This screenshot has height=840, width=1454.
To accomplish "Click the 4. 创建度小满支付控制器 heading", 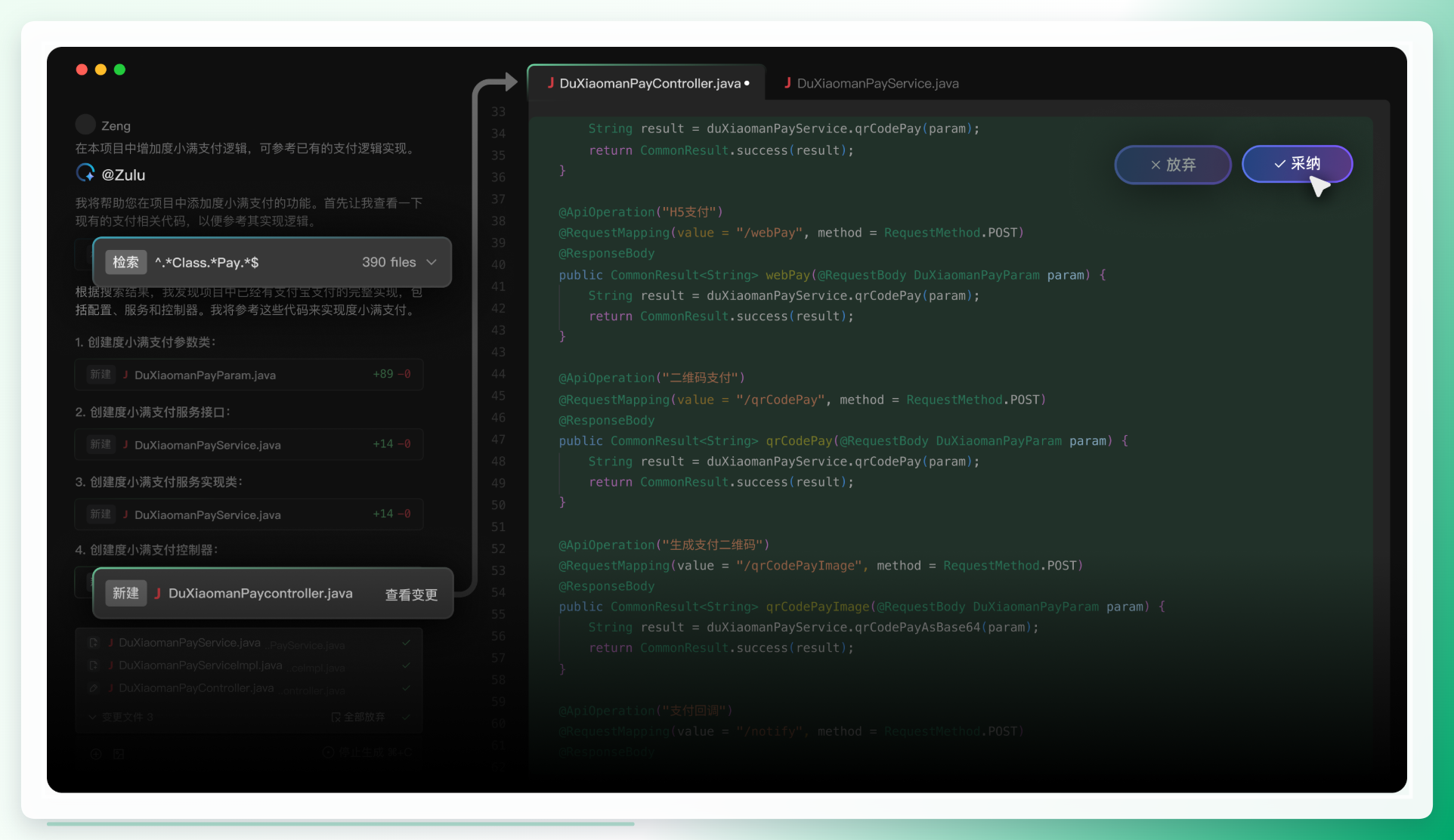I will 147,550.
